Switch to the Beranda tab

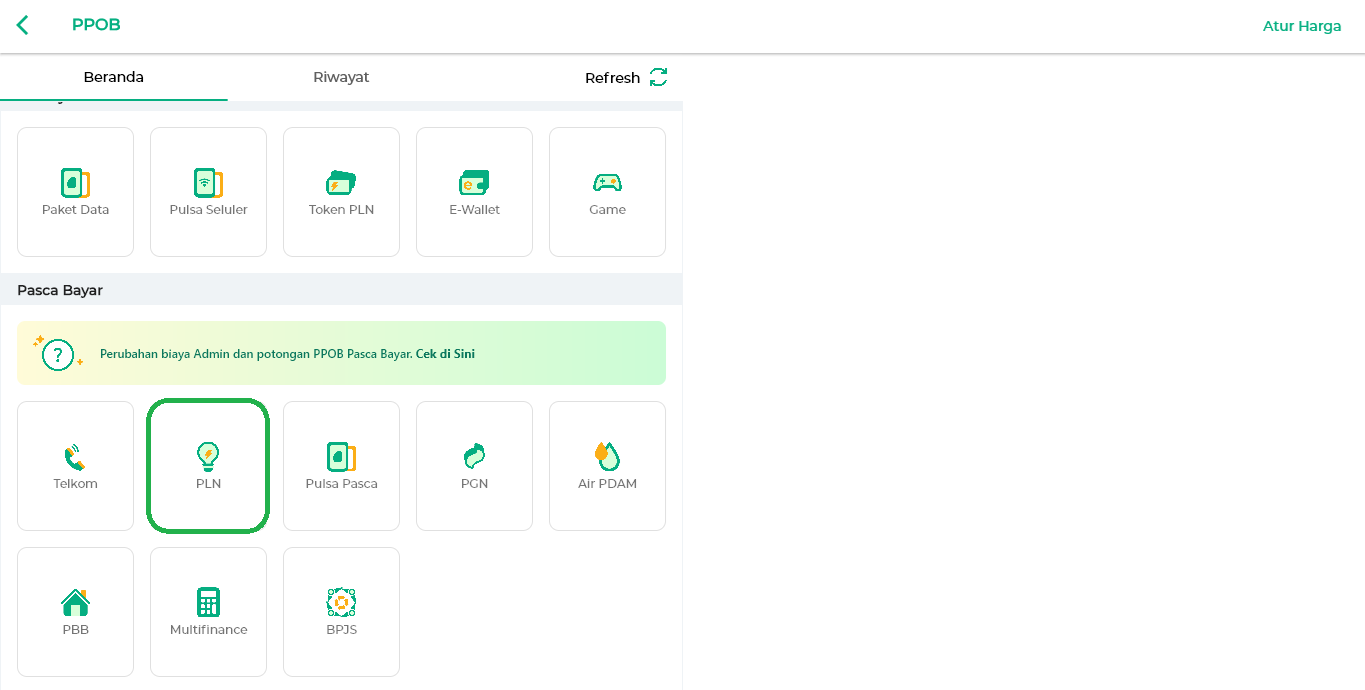click(x=114, y=77)
